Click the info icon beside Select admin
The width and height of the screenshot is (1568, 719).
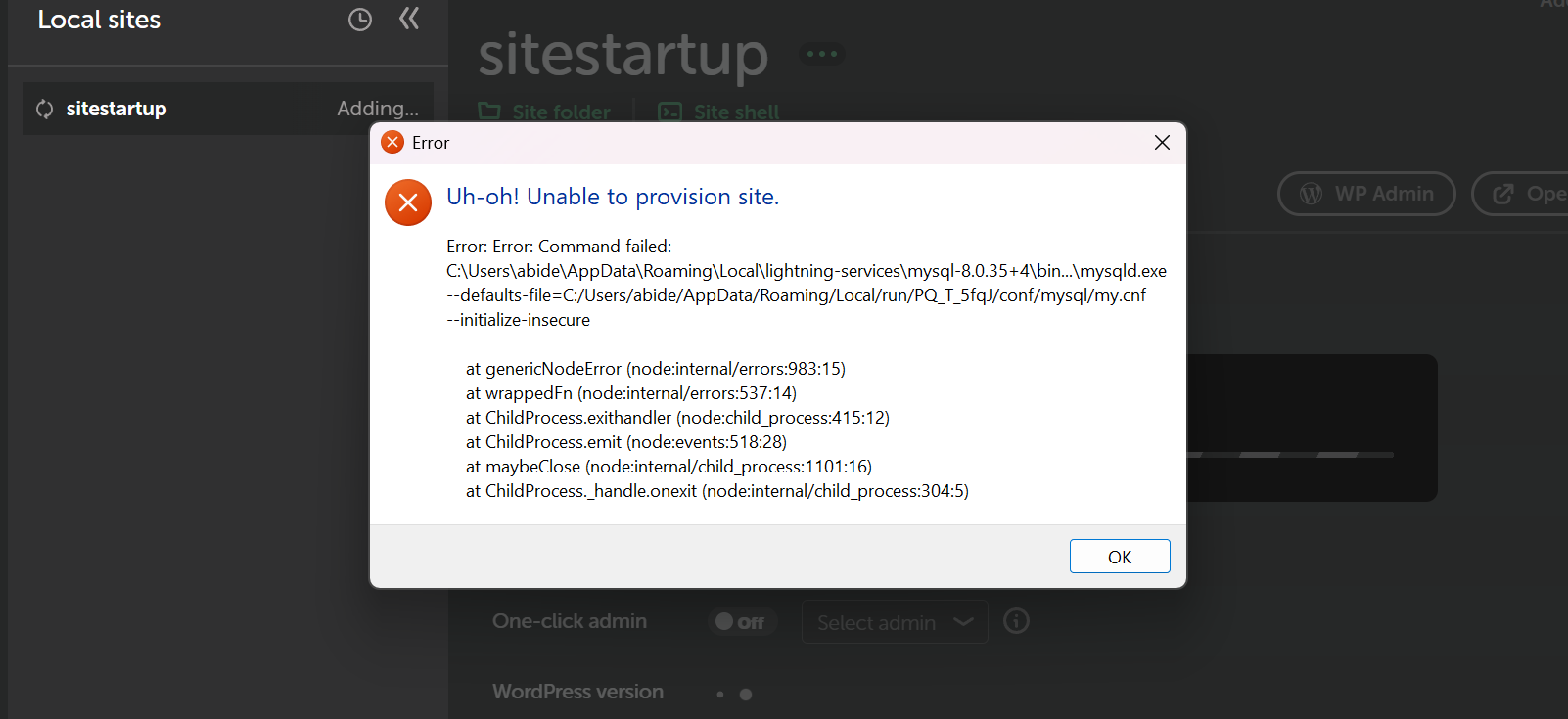point(1016,621)
